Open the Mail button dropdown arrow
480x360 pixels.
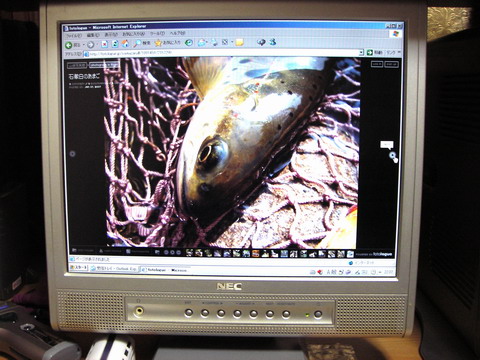tap(208, 43)
